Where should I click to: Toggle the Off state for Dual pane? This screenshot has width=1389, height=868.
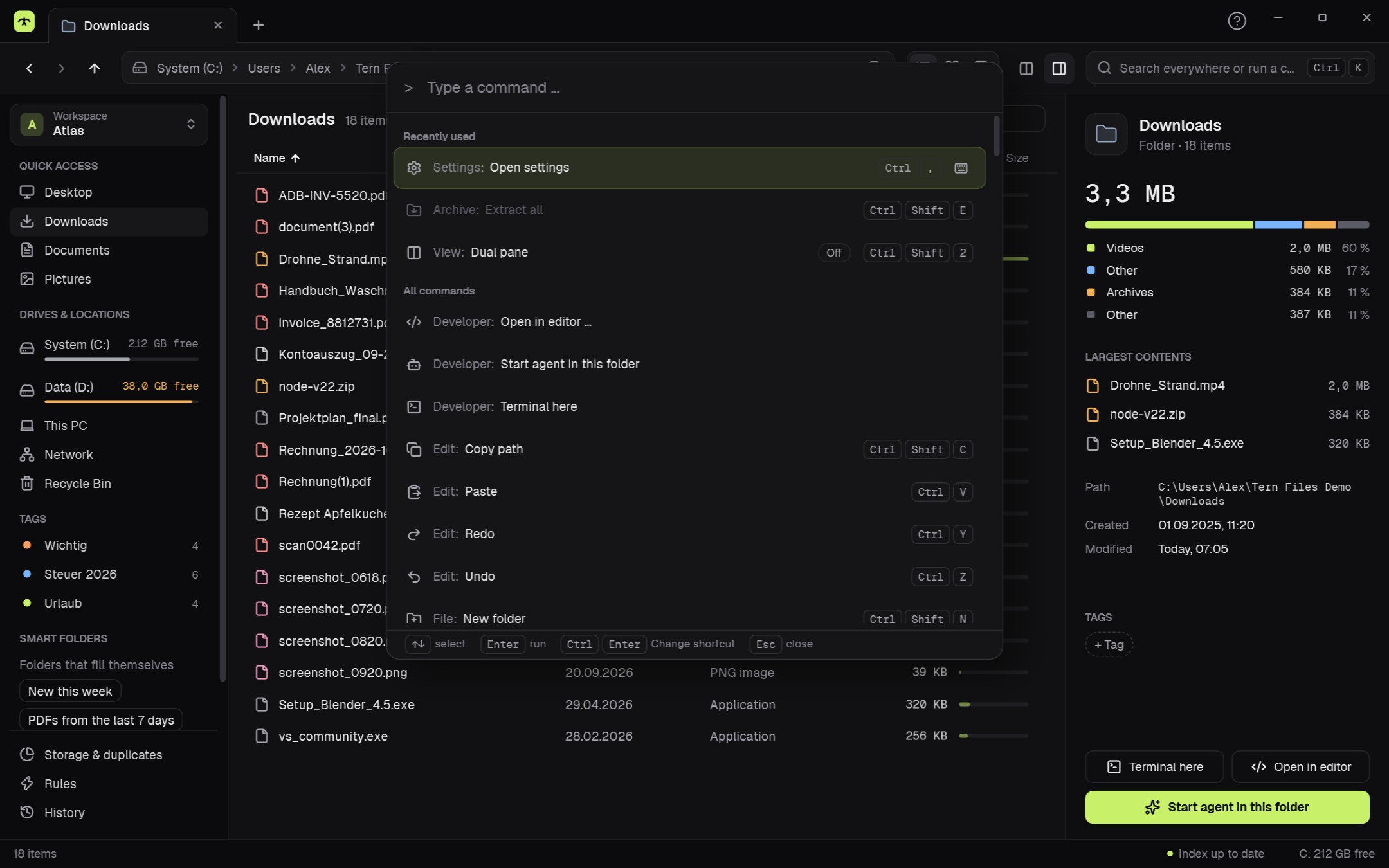(x=834, y=253)
